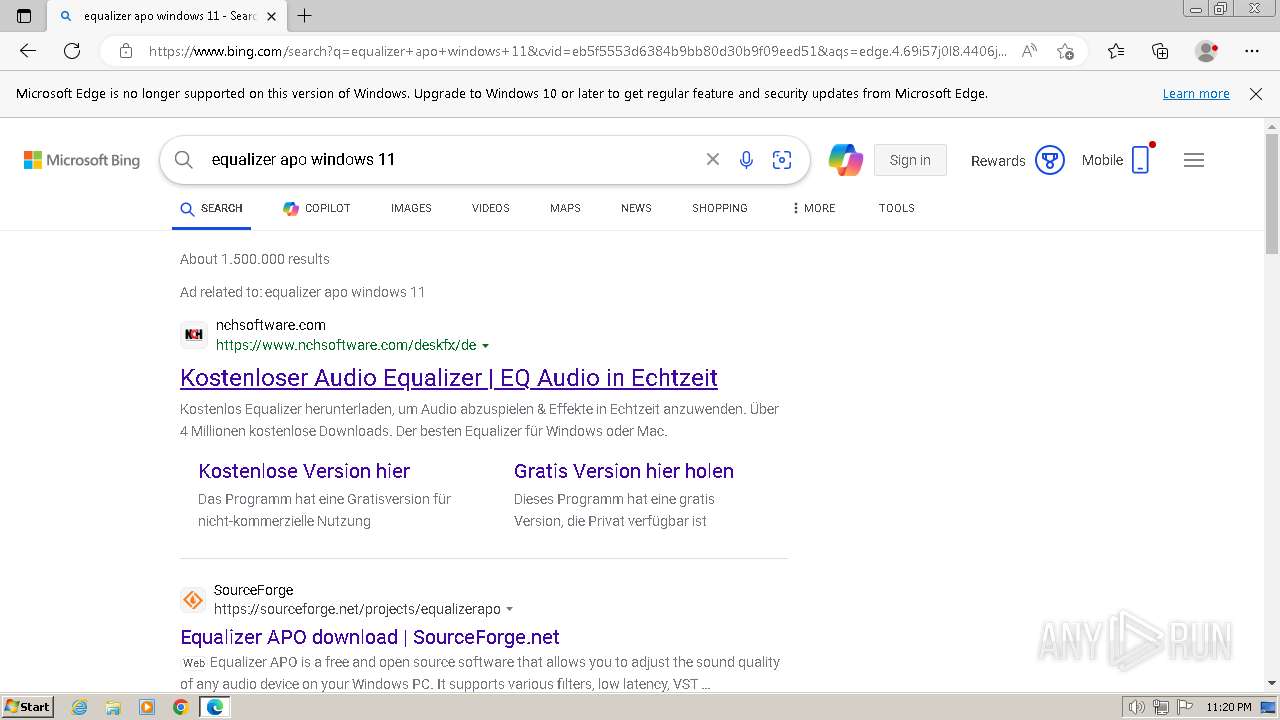1280x720 pixels.
Task: Click inside the Bing search input field
Action: [x=450, y=160]
